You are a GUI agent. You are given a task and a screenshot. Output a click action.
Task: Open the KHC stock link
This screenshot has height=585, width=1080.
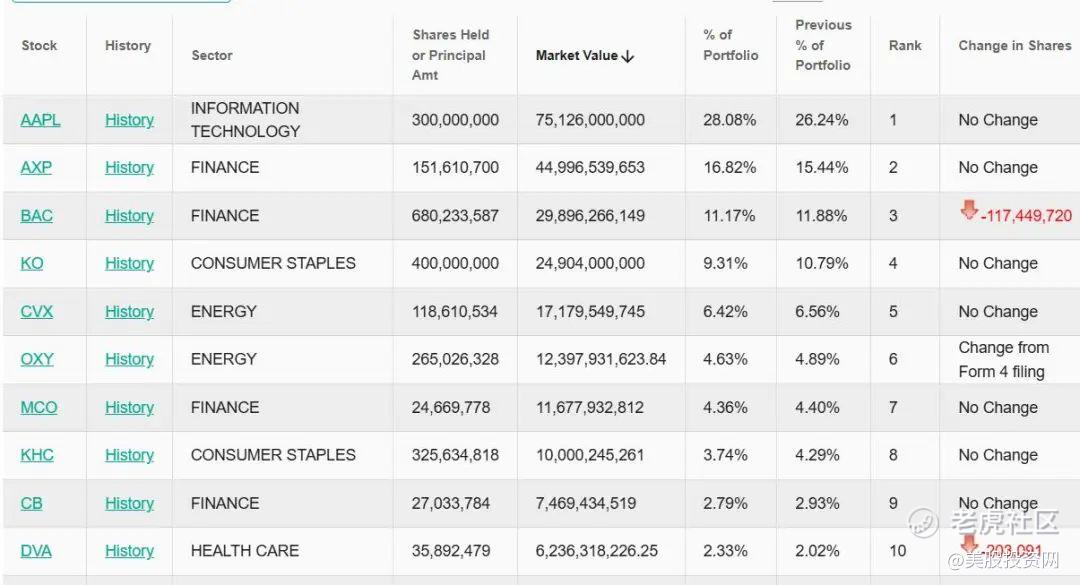(x=37, y=455)
